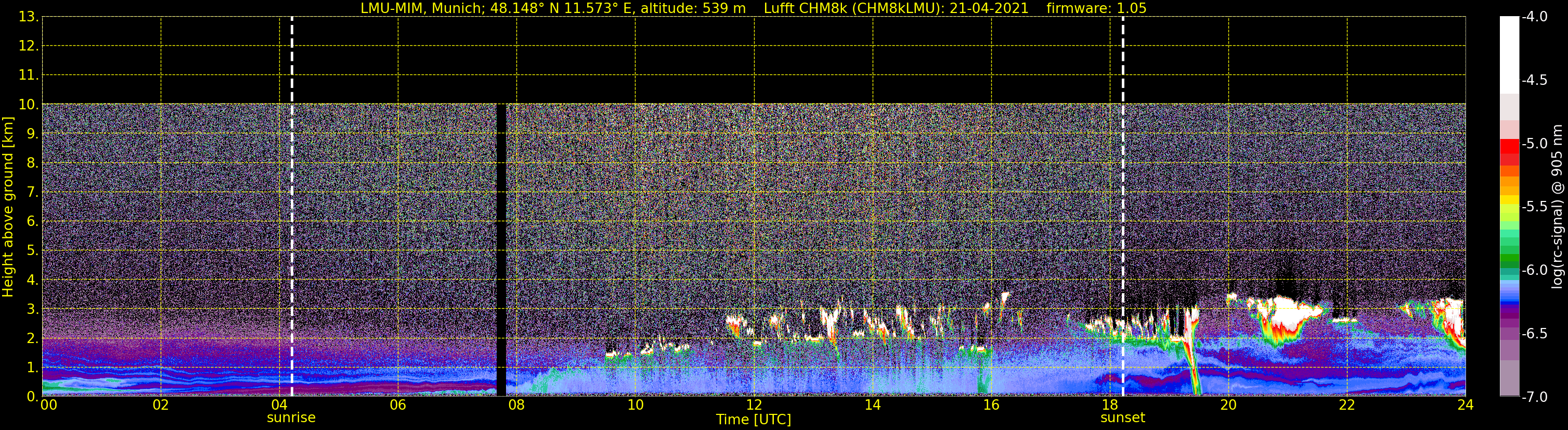Click the x-axis tick label '02'
This screenshot has height=430, width=1568.
pos(160,405)
